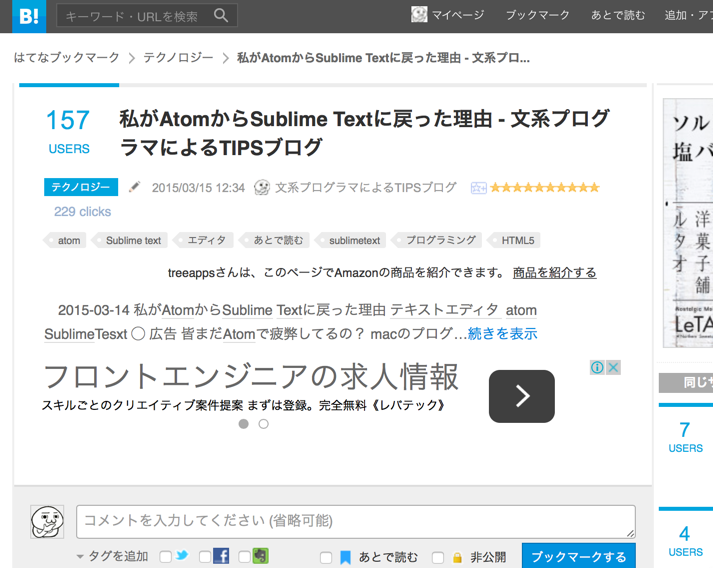Image resolution: width=713 pixels, height=568 pixels.
Task: Click the add-star icon before the stars
Action: point(478,188)
